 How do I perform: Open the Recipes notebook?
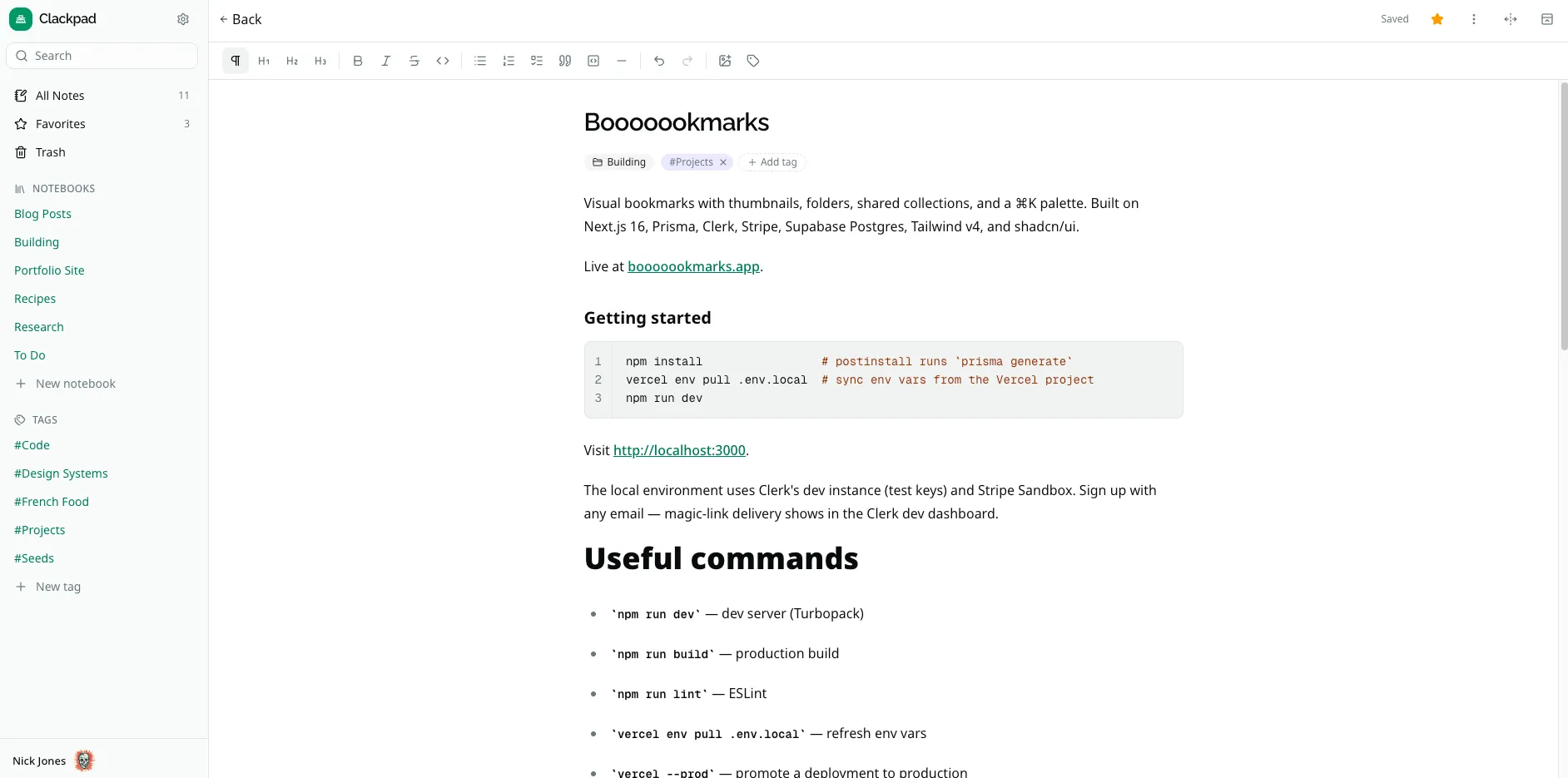35,299
